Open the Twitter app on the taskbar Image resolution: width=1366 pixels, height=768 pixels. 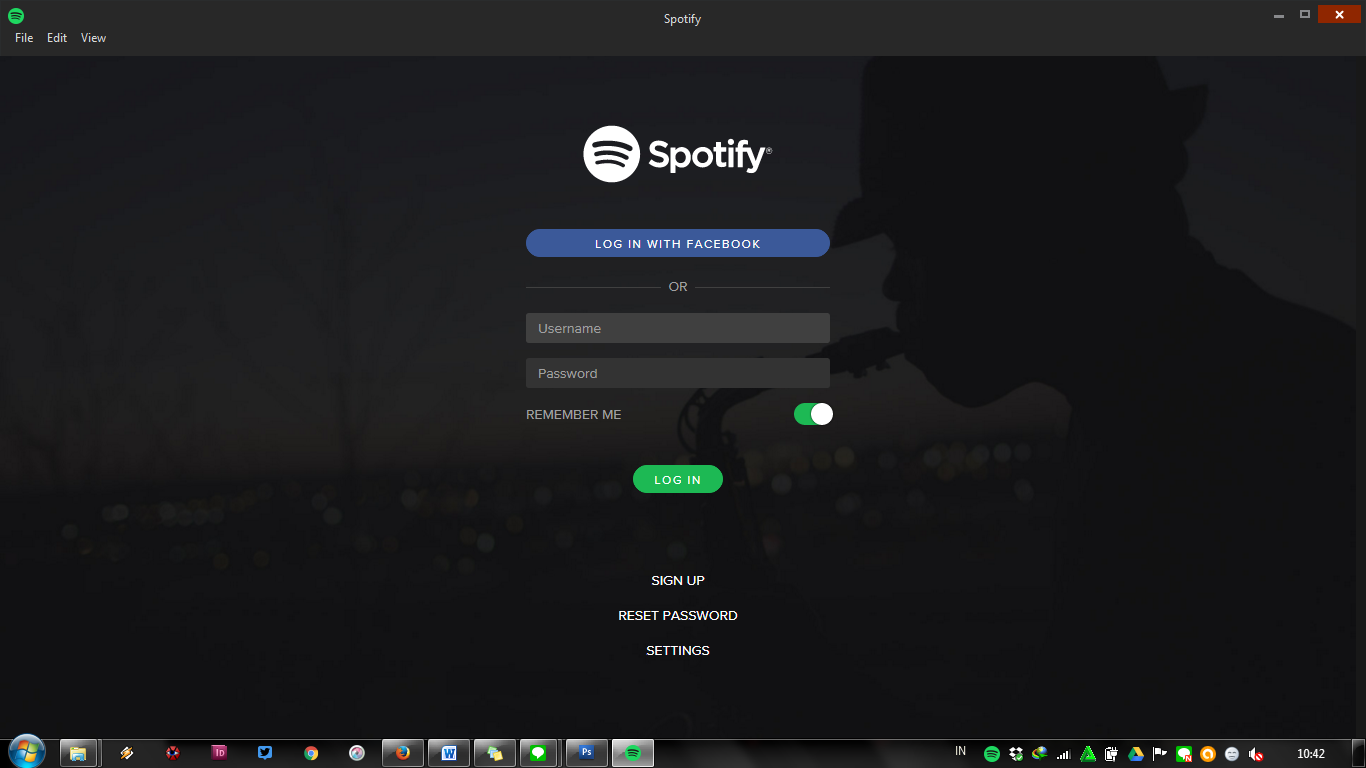click(265, 753)
